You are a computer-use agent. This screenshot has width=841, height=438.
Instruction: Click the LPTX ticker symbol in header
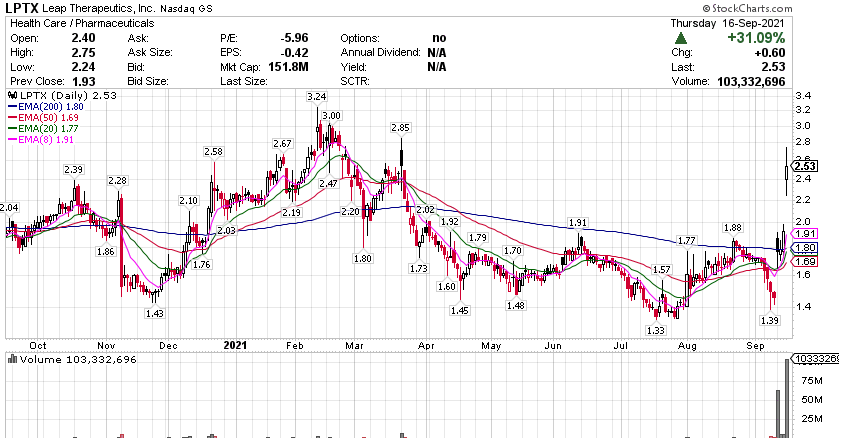(21, 8)
